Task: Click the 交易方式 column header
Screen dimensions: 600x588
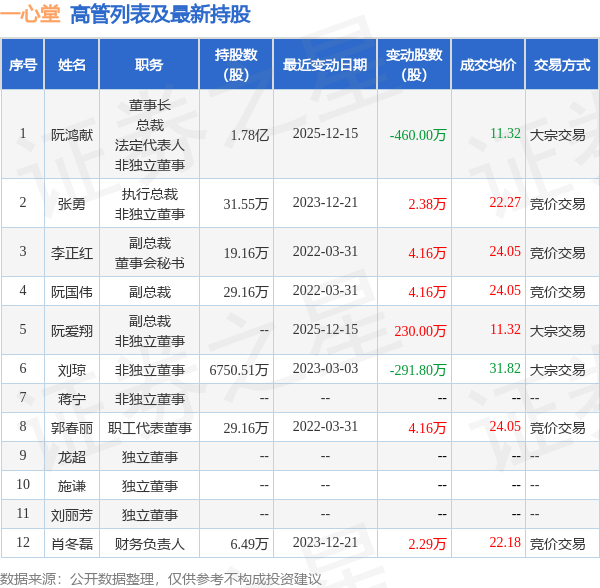Action: pos(562,65)
